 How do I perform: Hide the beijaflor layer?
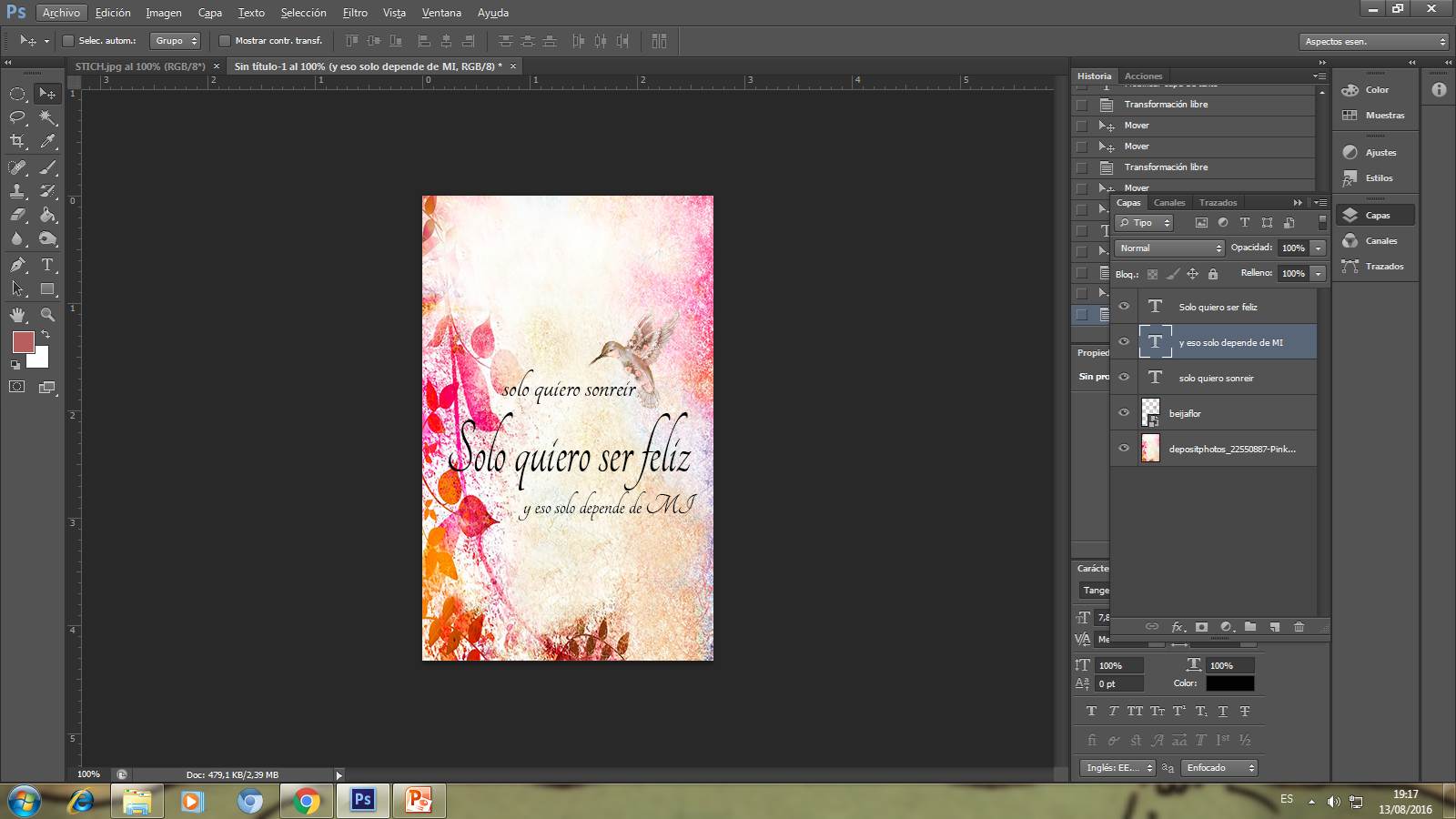coord(1124,413)
